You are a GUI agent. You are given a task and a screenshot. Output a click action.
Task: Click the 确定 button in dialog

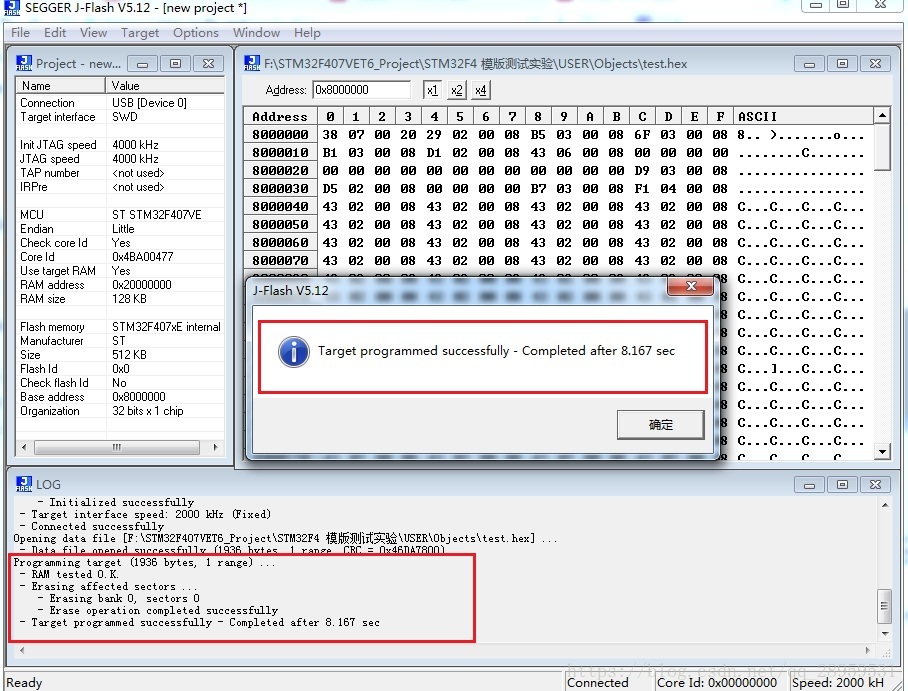click(x=661, y=425)
